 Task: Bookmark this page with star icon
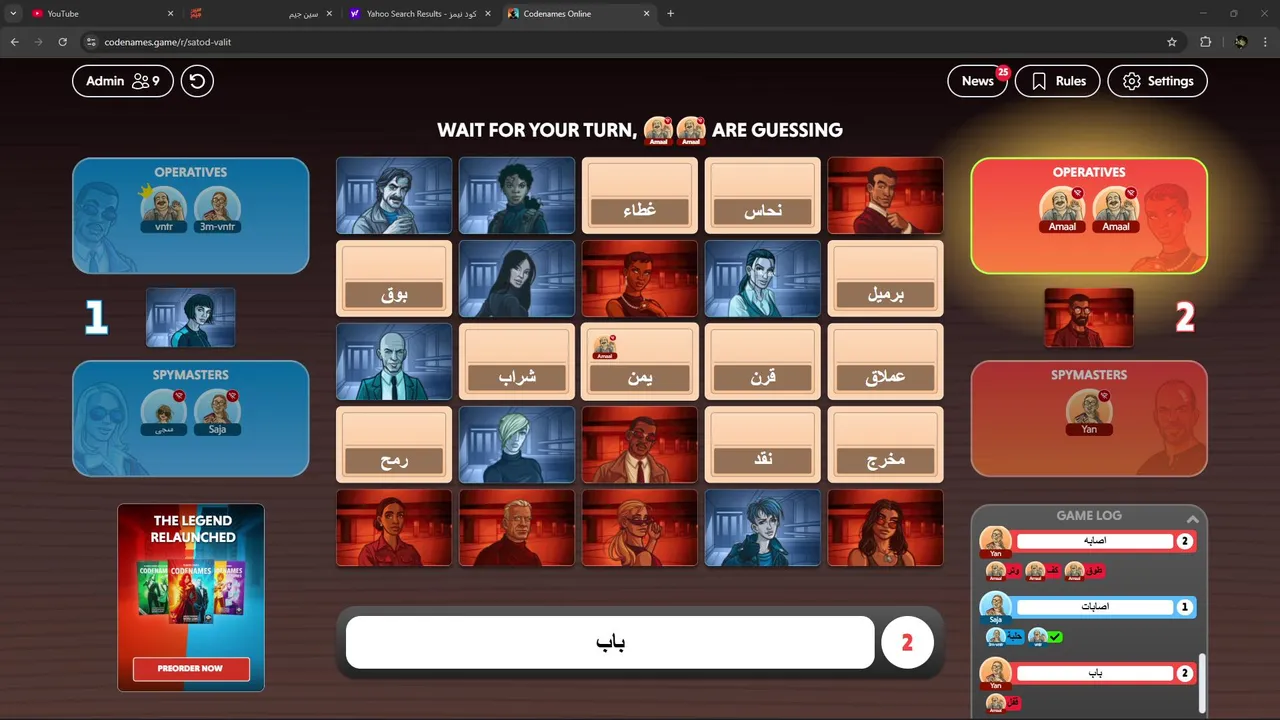pos(1172,42)
